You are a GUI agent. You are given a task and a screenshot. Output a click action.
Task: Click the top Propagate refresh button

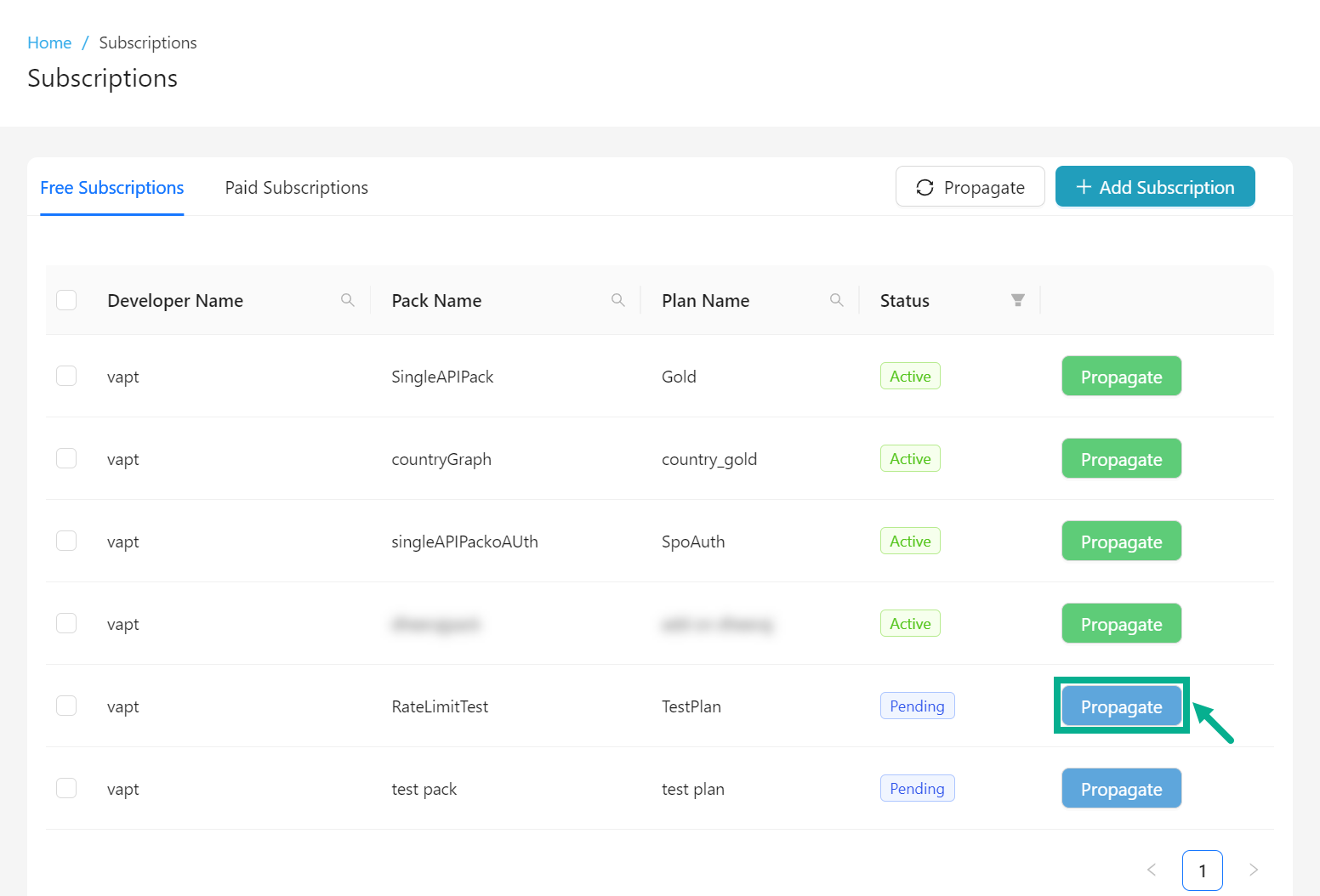click(970, 187)
